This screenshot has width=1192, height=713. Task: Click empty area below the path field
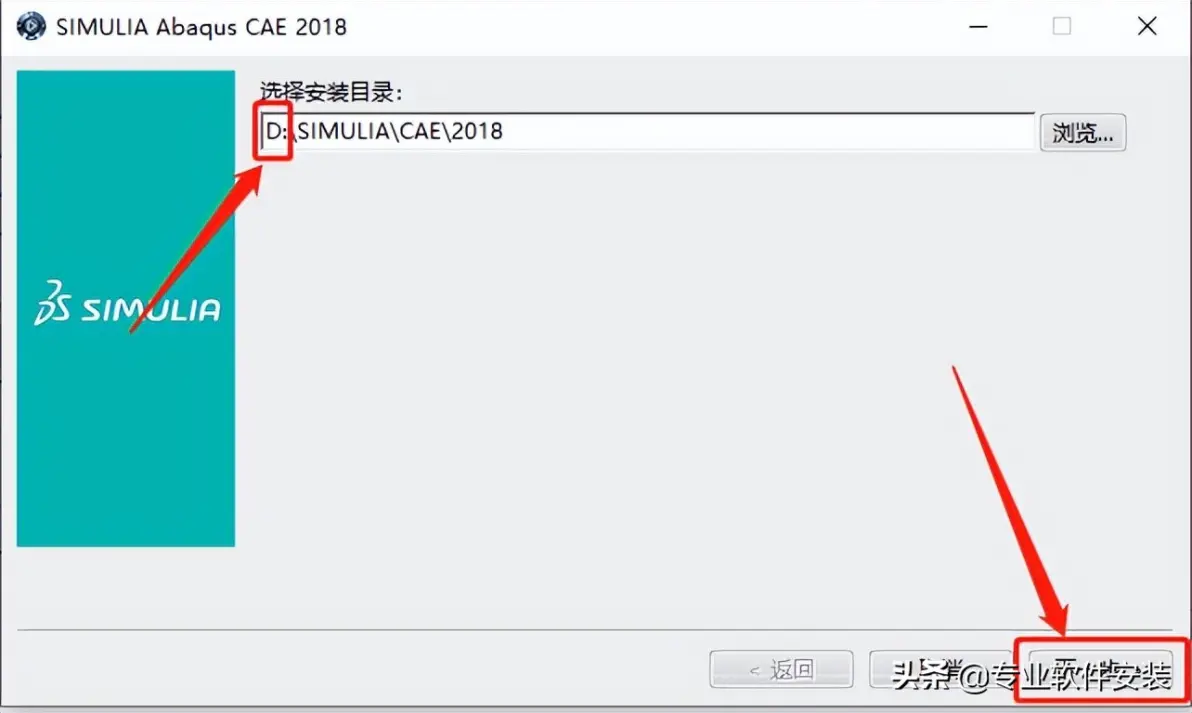click(646, 380)
